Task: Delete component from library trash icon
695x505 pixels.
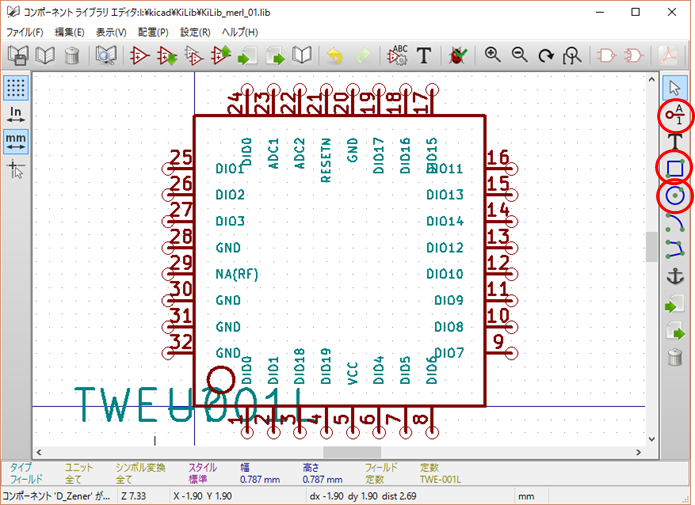Action: (72, 56)
